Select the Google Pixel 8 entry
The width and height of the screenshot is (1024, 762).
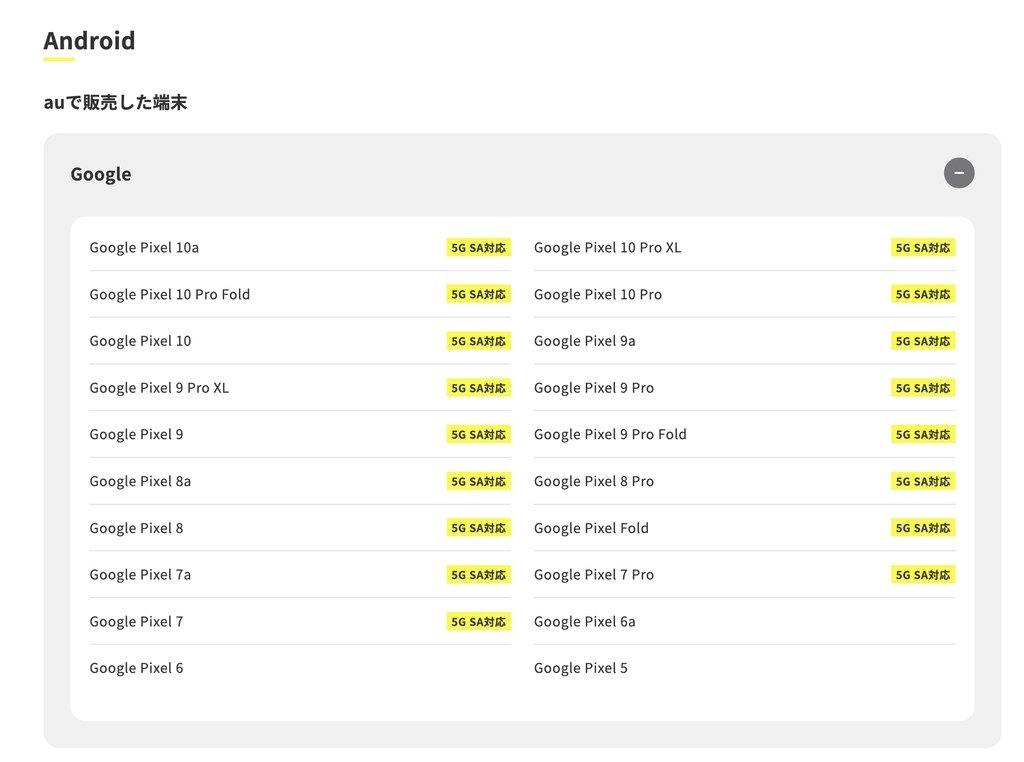[x=136, y=528]
